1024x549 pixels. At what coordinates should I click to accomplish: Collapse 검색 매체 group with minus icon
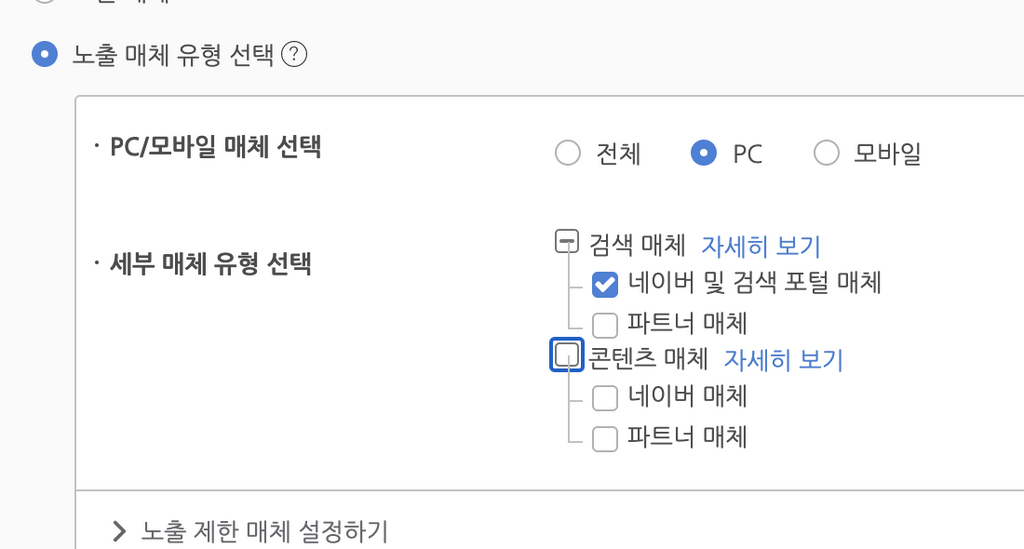[x=567, y=241]
